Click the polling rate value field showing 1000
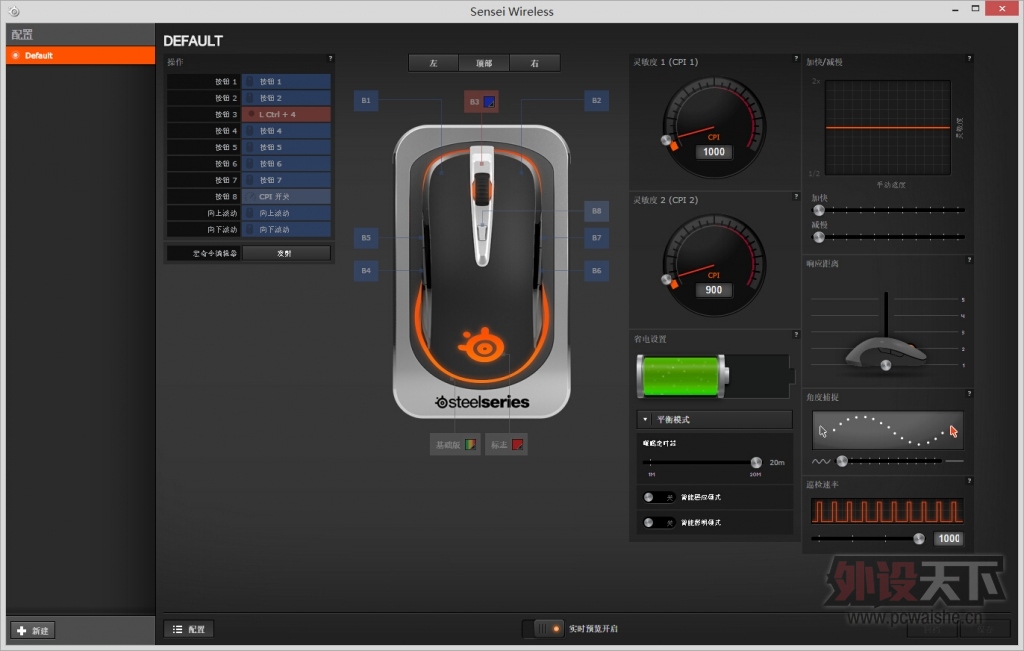The width and height of the screenshot is (1024, 651). [x=949, y=539]
